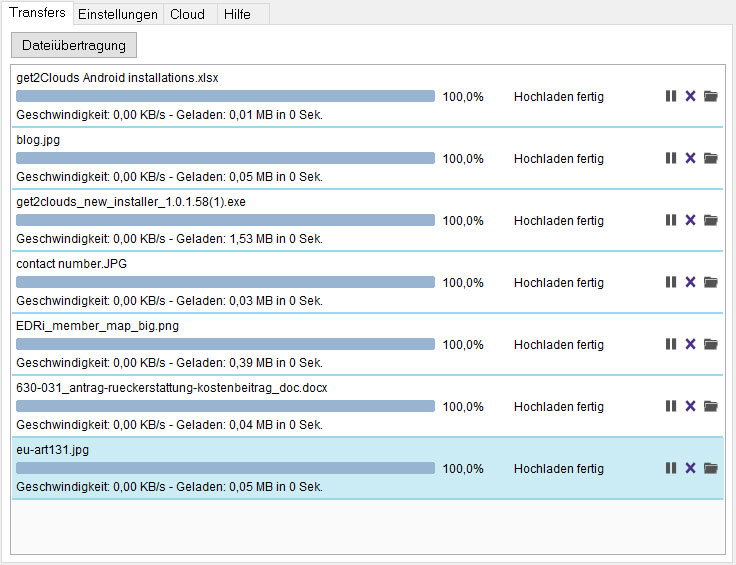Open folder of the antrag-rueckerstattung docx file

point(711,406)
